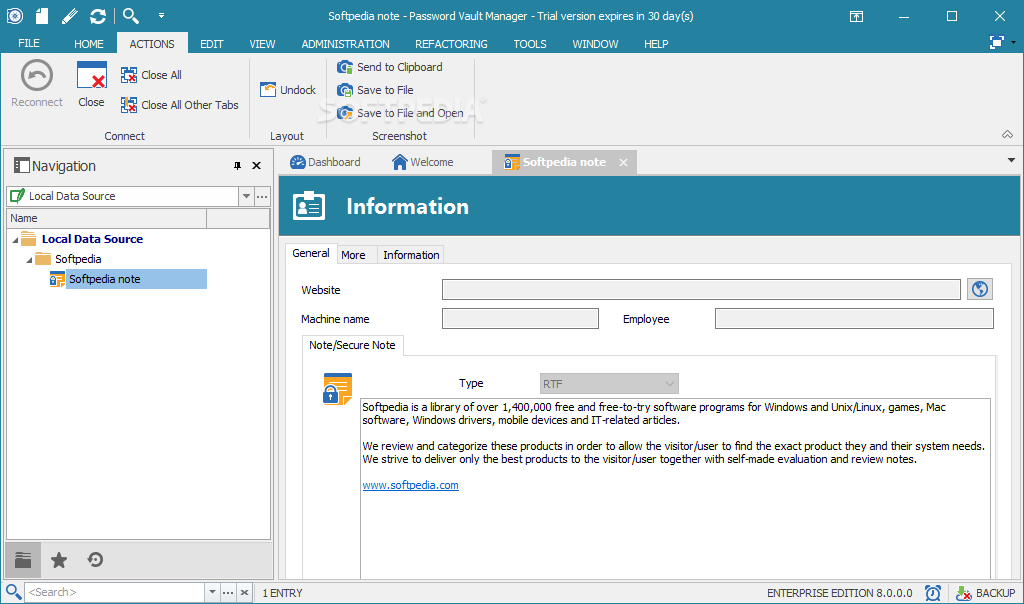Collapse the Softpedia folder node
The width and height of the screenshot is (1024, 604).
(x=29, y=261)
